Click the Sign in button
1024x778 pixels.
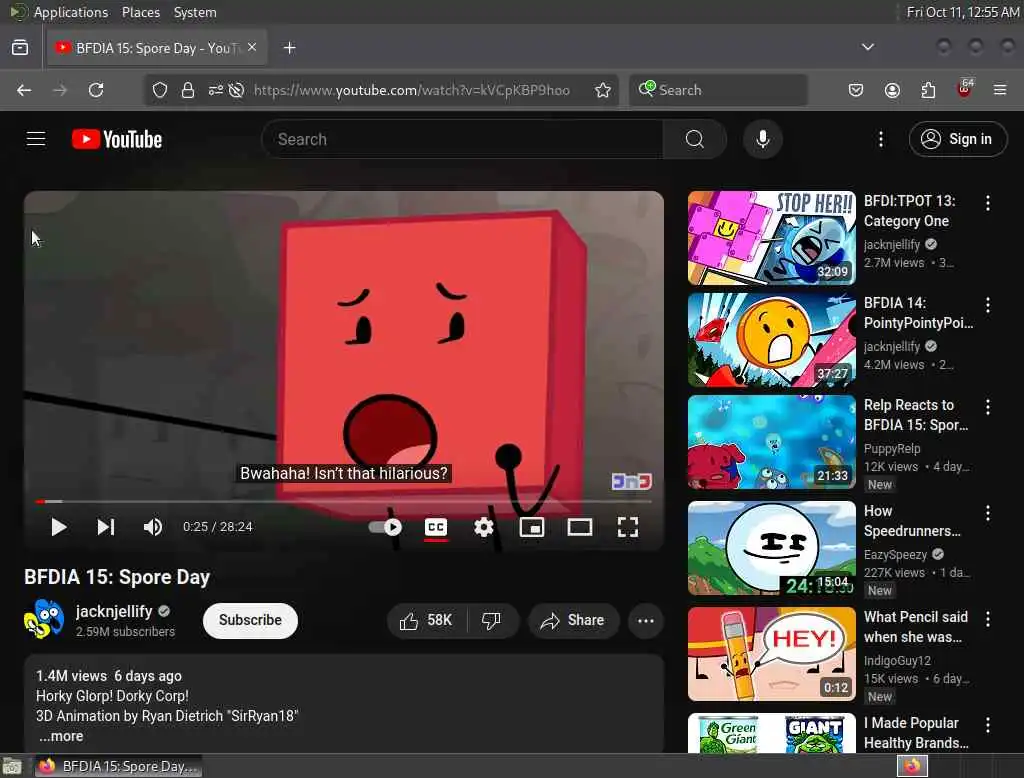coord(958,139)
